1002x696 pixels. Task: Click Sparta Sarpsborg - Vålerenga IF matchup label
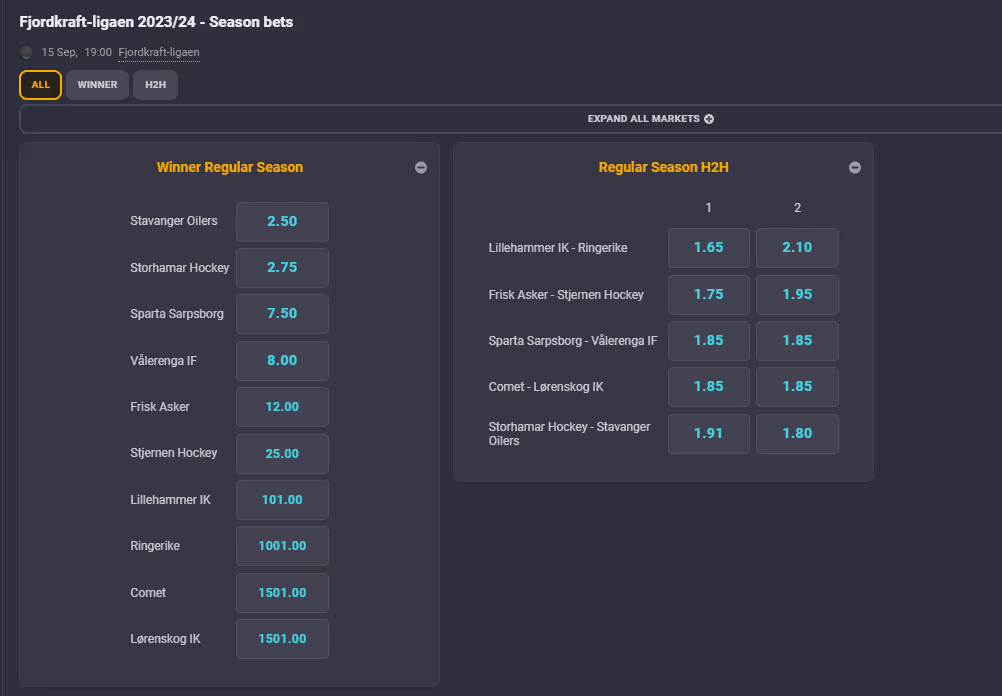coord(573,341)
